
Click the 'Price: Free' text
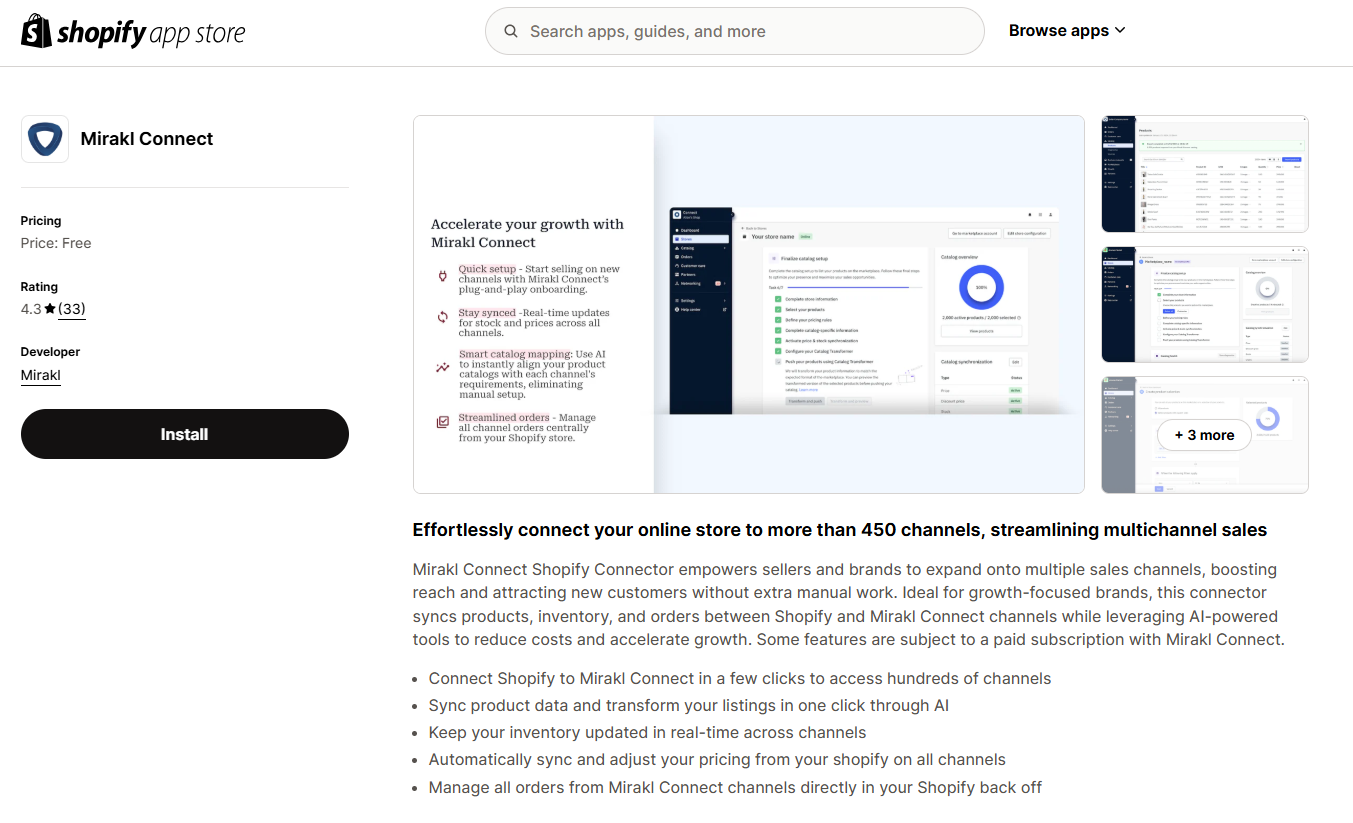click(56, 243)
